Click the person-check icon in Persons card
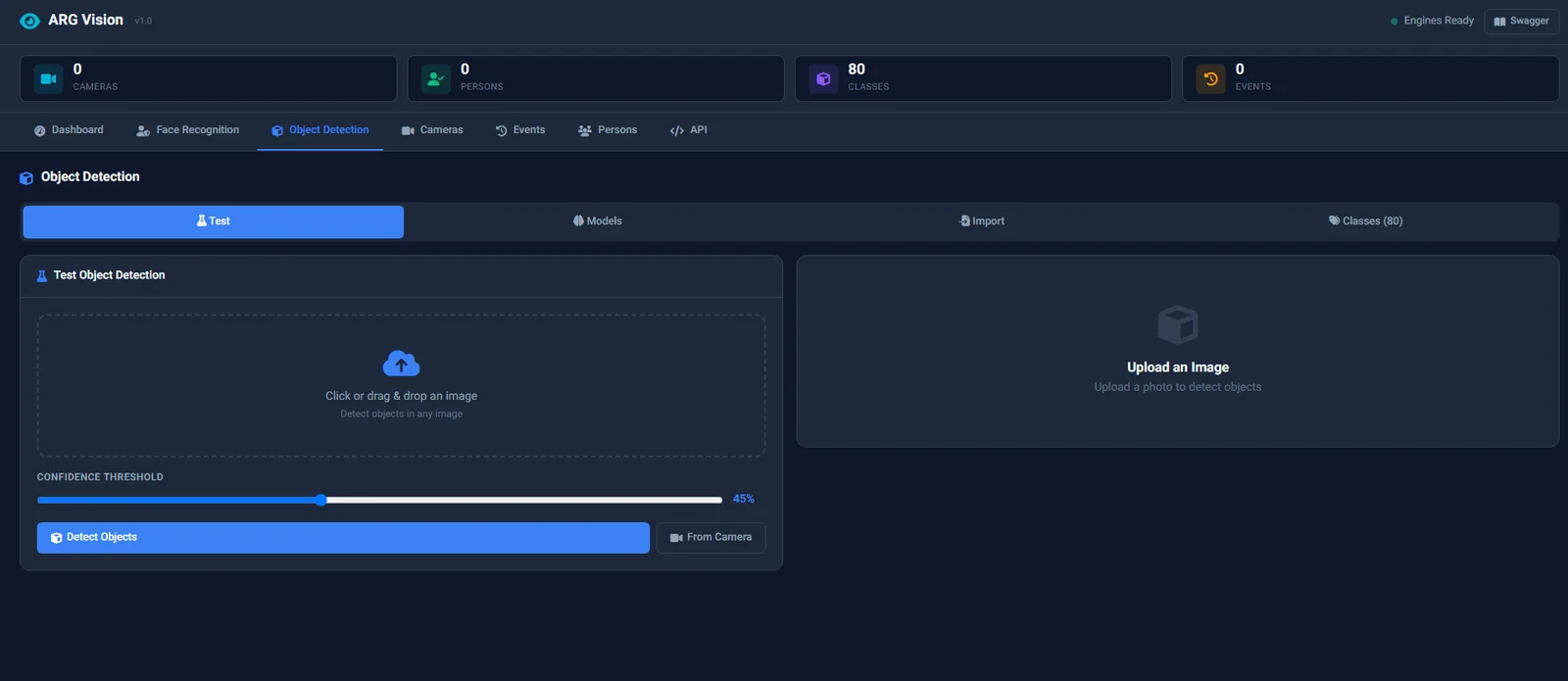This screenshot has width=1568, height=681. coord(435,78)
